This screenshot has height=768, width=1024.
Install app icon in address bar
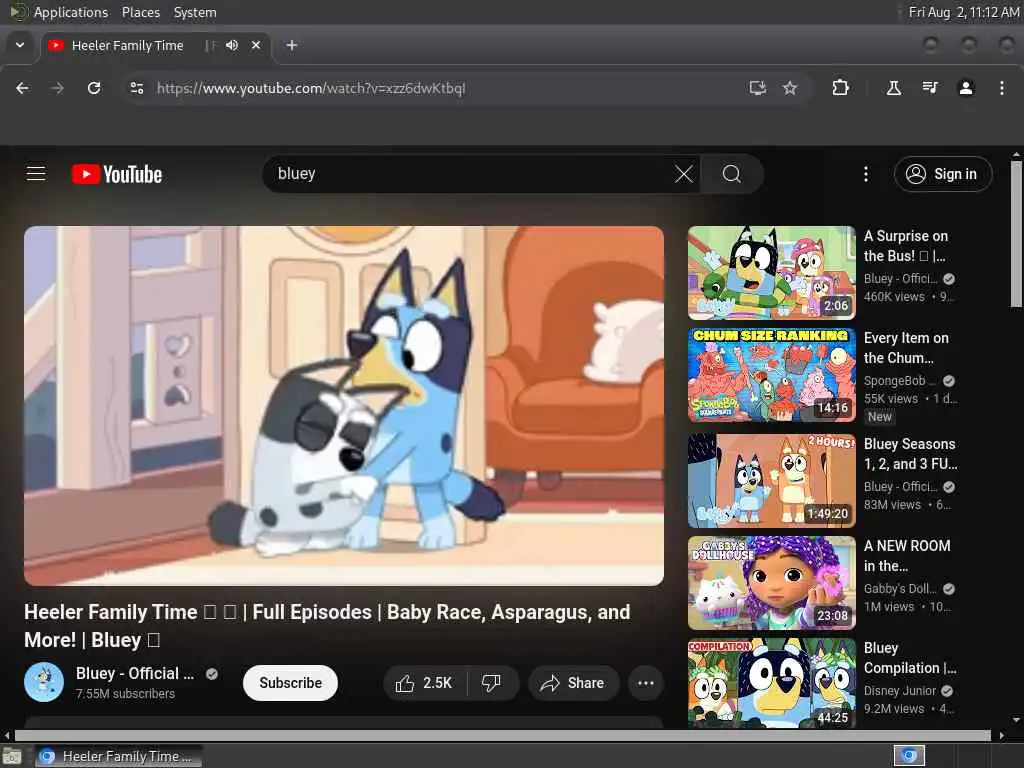coord(758,88)
